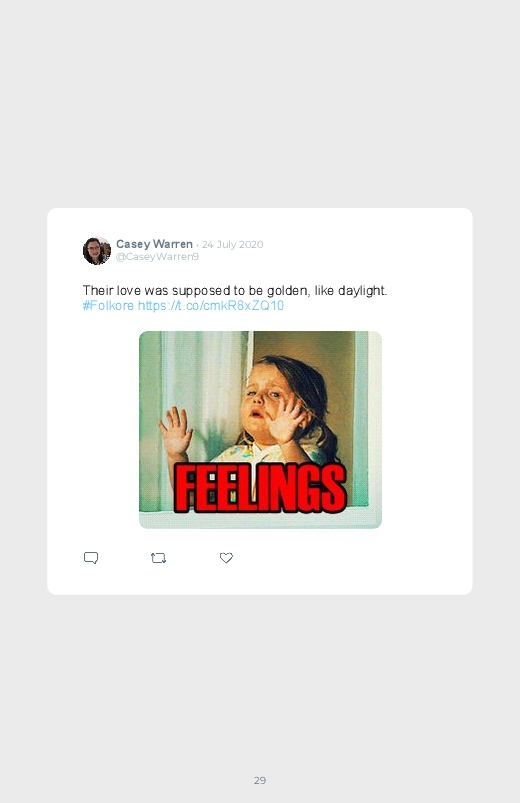The height and width of the screenshot is (803, 520).
Task: Select the tweet text about golden love
Action: point(235,290)
